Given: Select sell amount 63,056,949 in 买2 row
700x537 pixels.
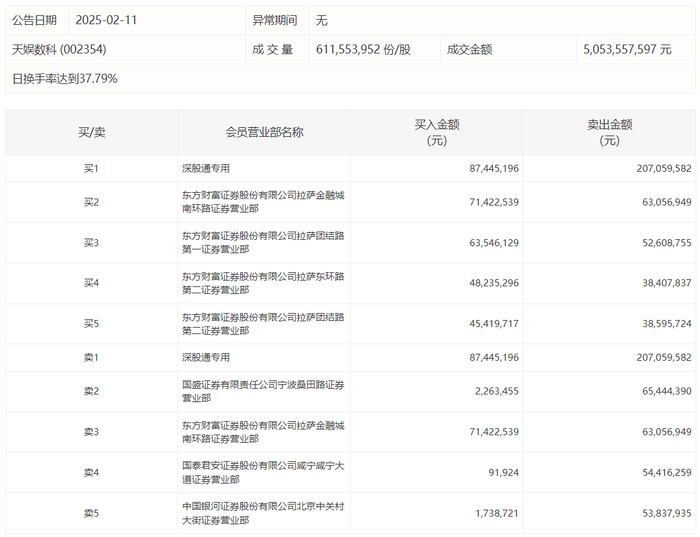Looking at the screenshot, I should point(667,202).
